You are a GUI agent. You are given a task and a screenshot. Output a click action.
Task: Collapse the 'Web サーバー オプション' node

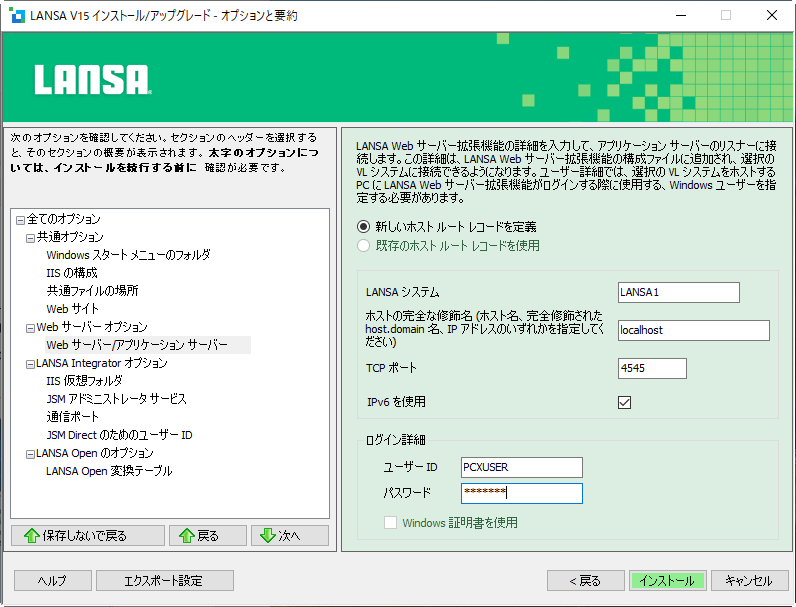tap(30, 328)
